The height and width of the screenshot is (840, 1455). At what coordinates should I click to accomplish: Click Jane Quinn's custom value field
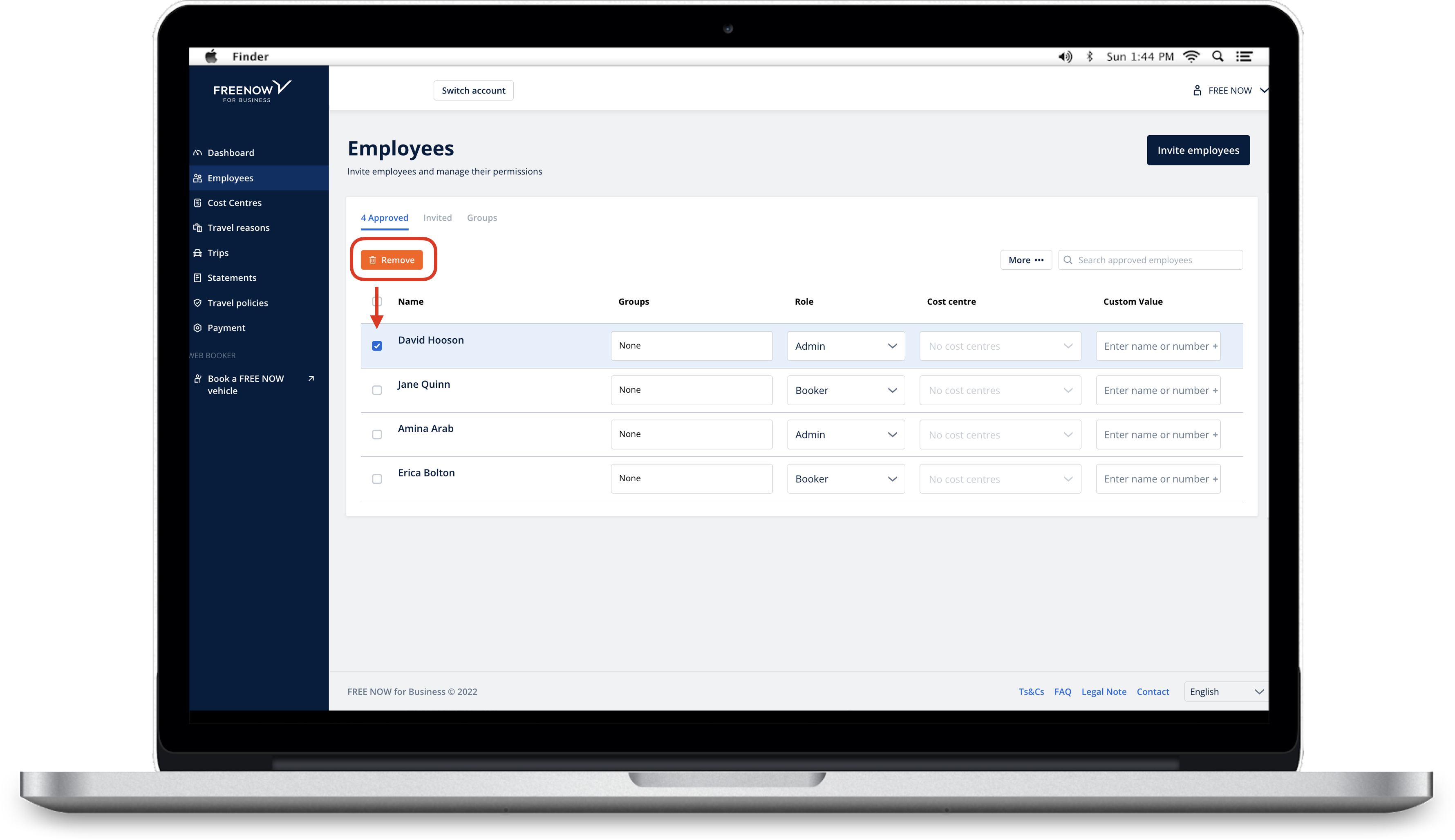(x=1158, y=391)
